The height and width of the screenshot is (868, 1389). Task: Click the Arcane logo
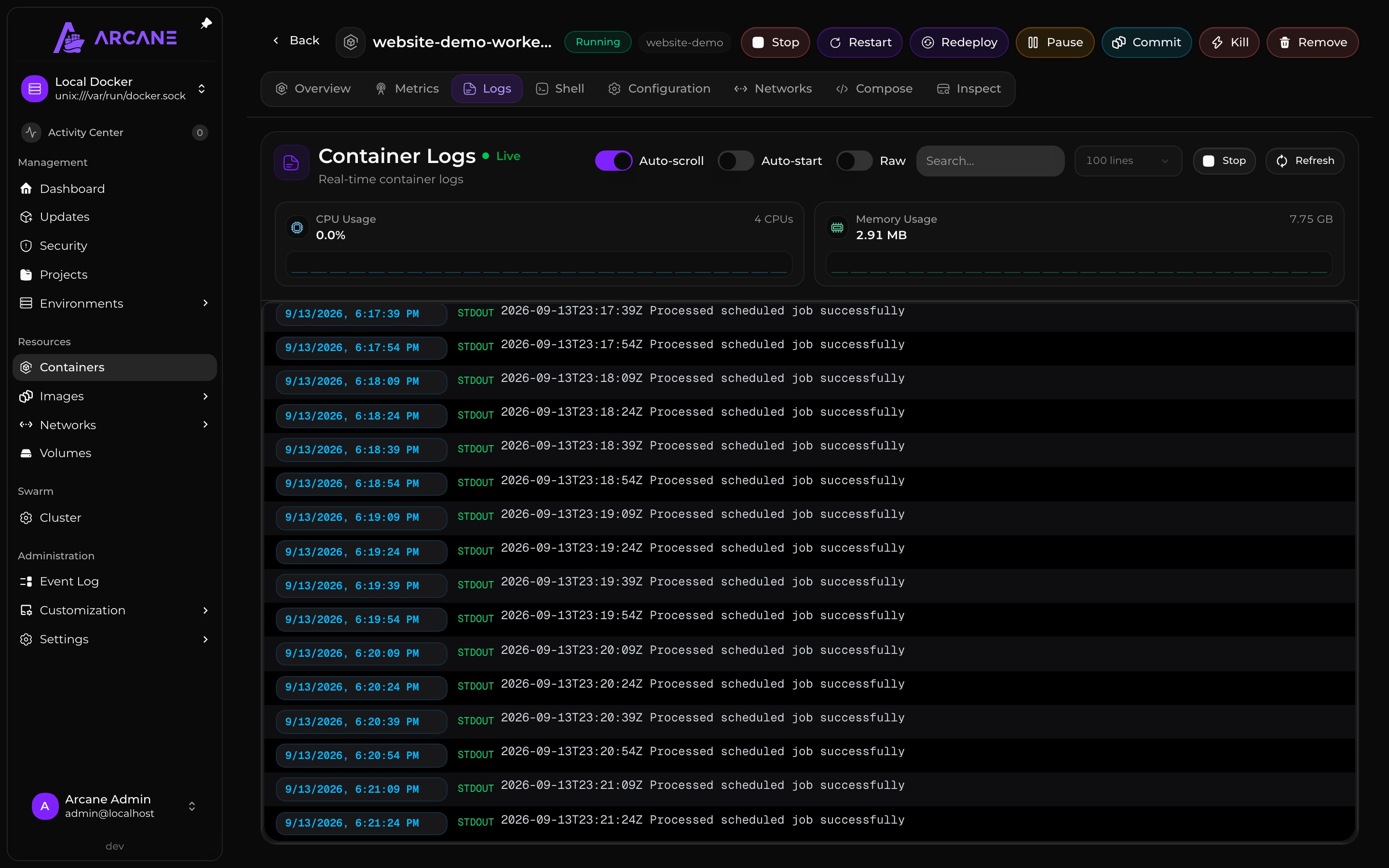115,38
